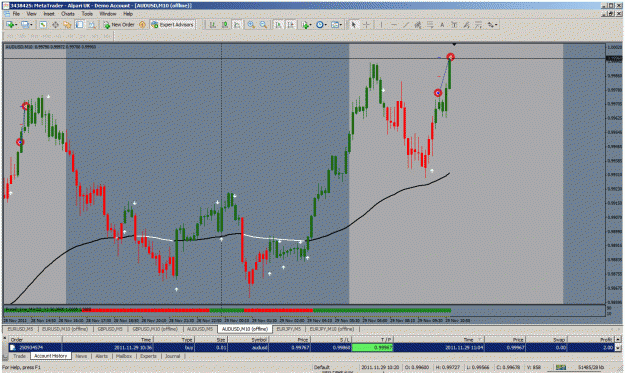Image resolution: width=625 pixels, height=373 pixels.
Task: Select the Fibonacci Retracement tool
Action: [430, 25]
